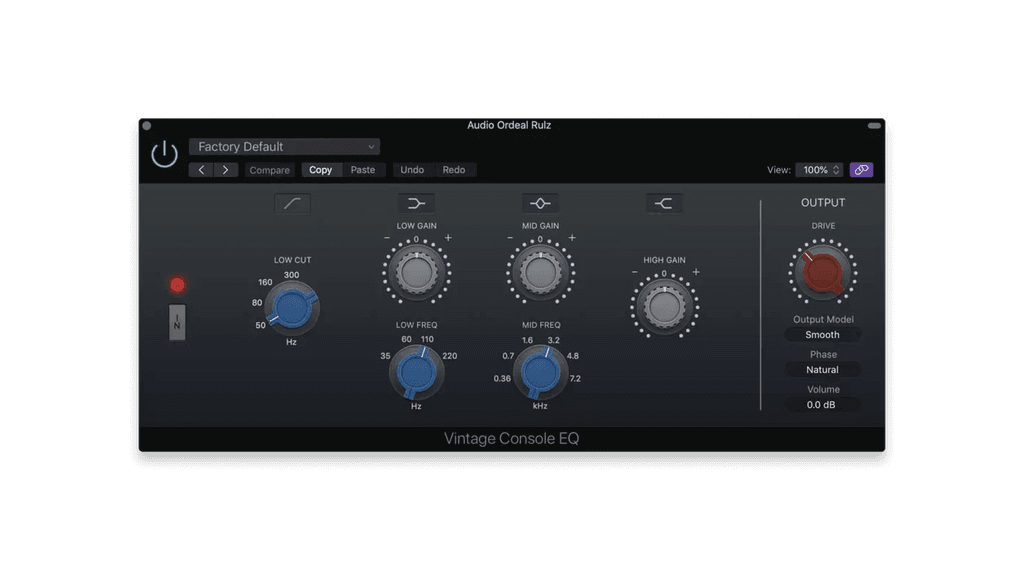The image size is (1024, 576).
Task: Enable Compare mode
Action: [x=268, y=169]
